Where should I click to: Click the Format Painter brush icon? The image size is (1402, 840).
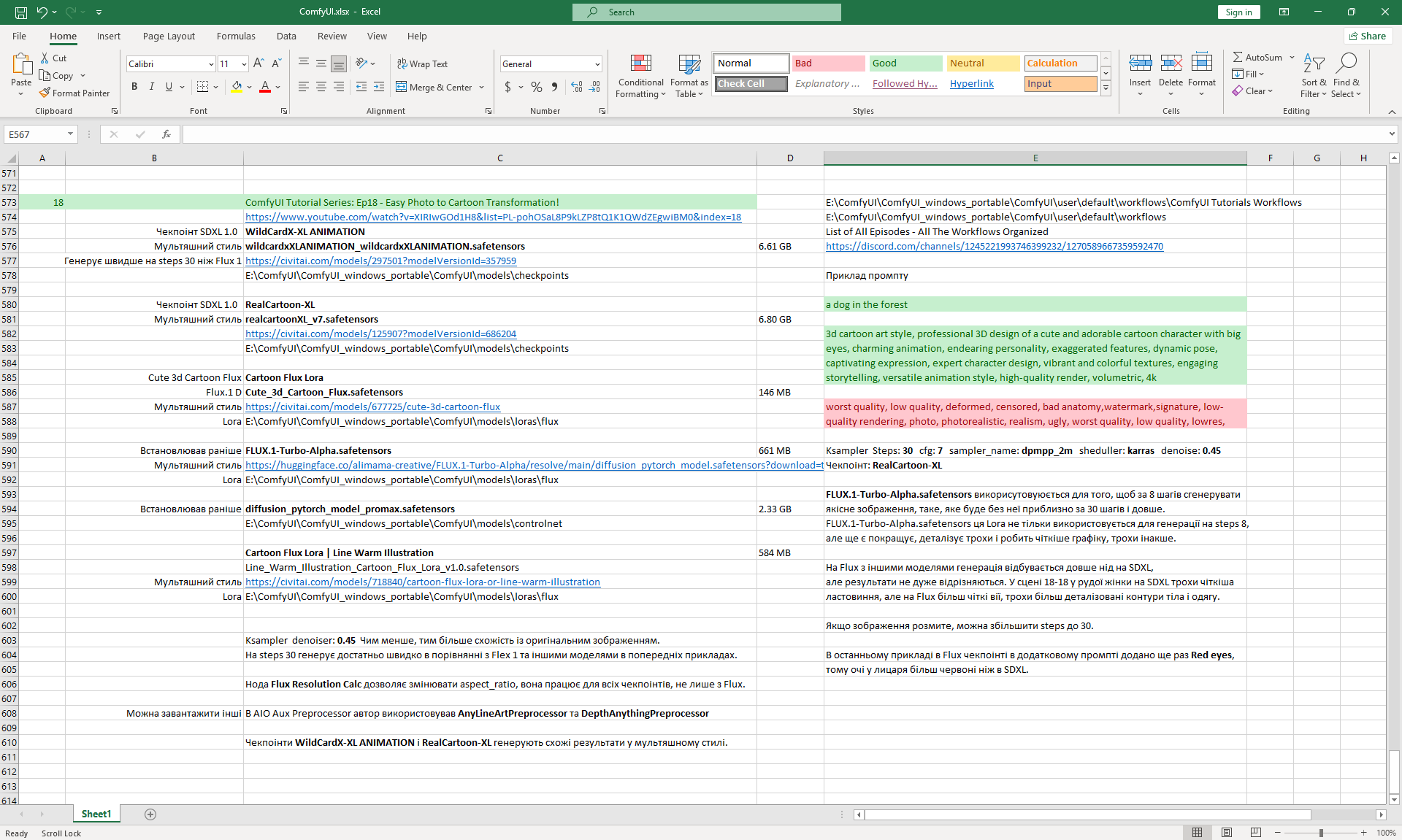45,93
